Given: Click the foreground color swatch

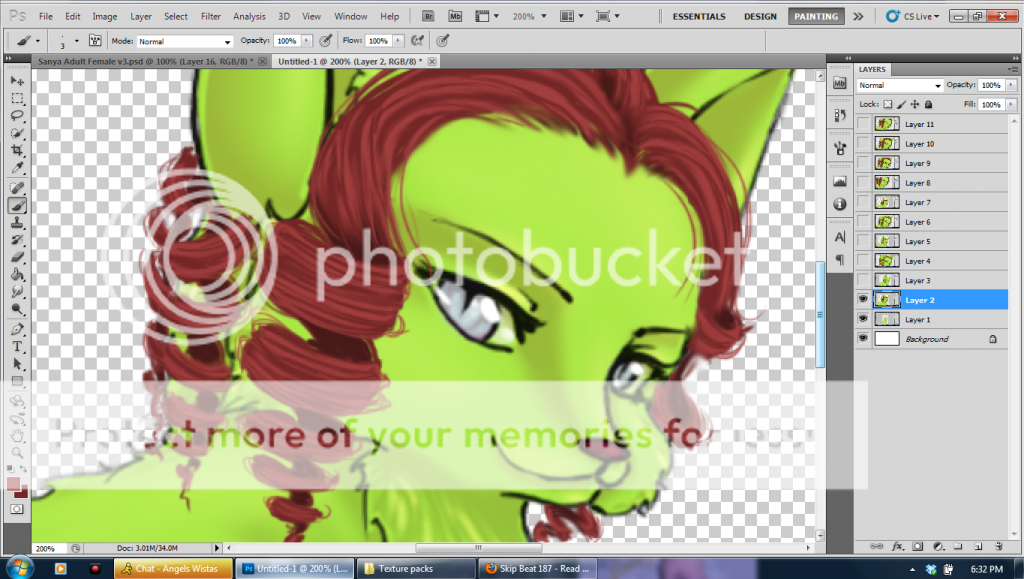Looking at the screenshot, I should 13,484.
